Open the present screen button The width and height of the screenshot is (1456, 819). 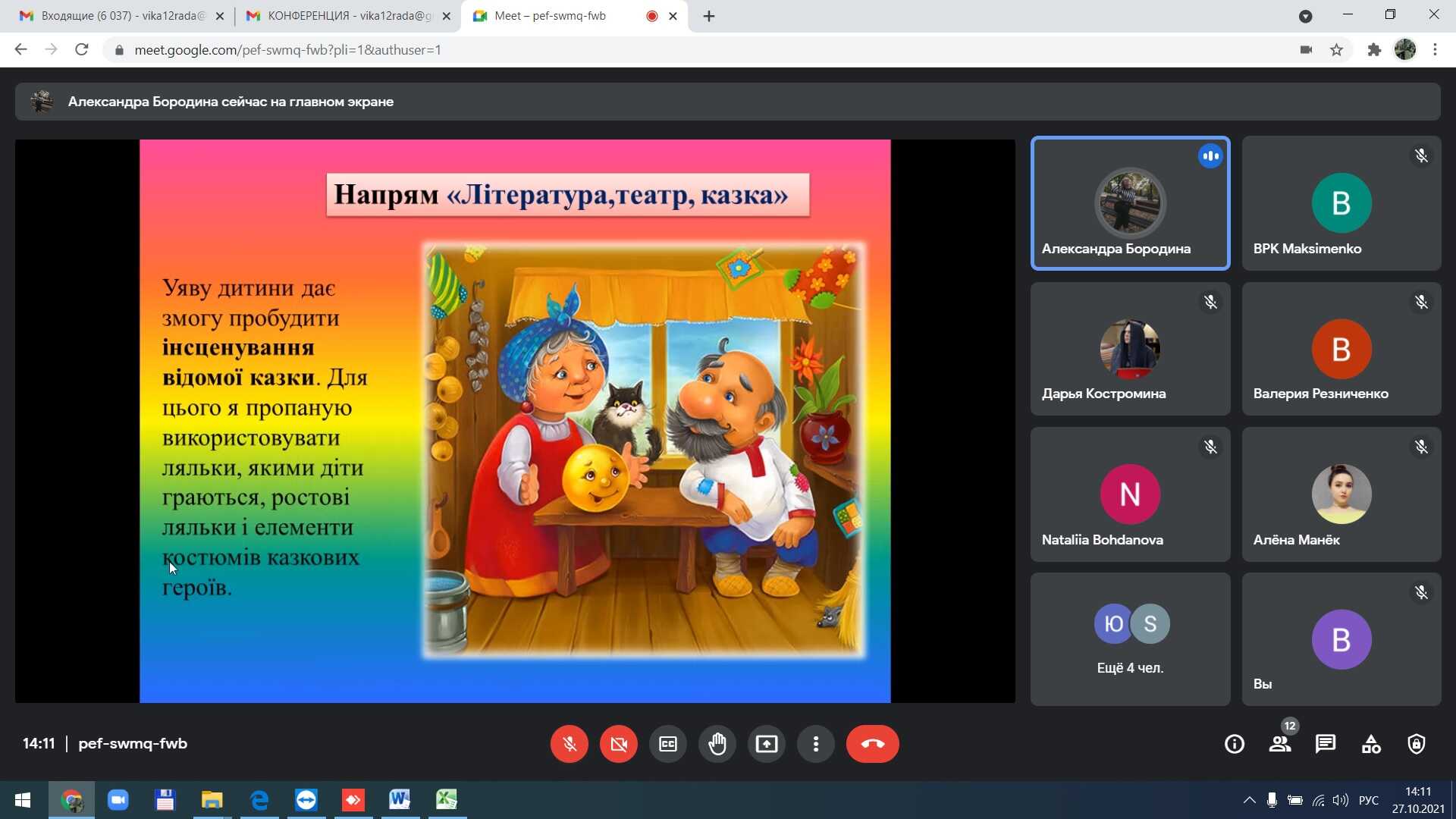(x=766, y=744)
